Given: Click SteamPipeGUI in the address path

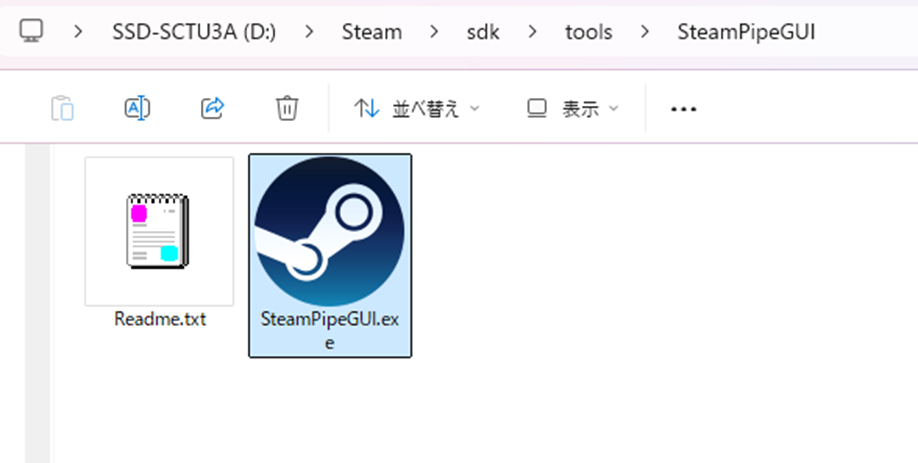Looking at the screenshot, I should [x=746, y=32].
